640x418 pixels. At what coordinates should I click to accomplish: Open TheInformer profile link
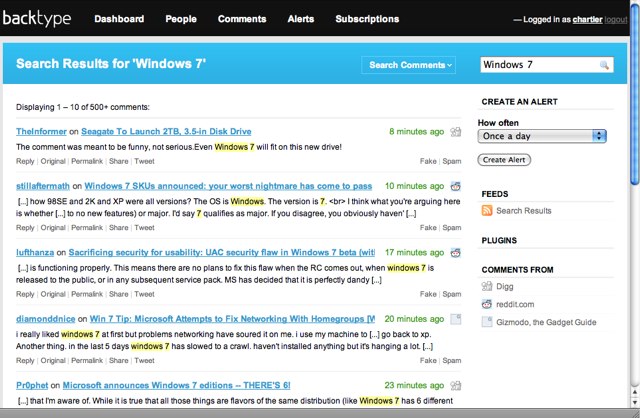coord(41,131)
